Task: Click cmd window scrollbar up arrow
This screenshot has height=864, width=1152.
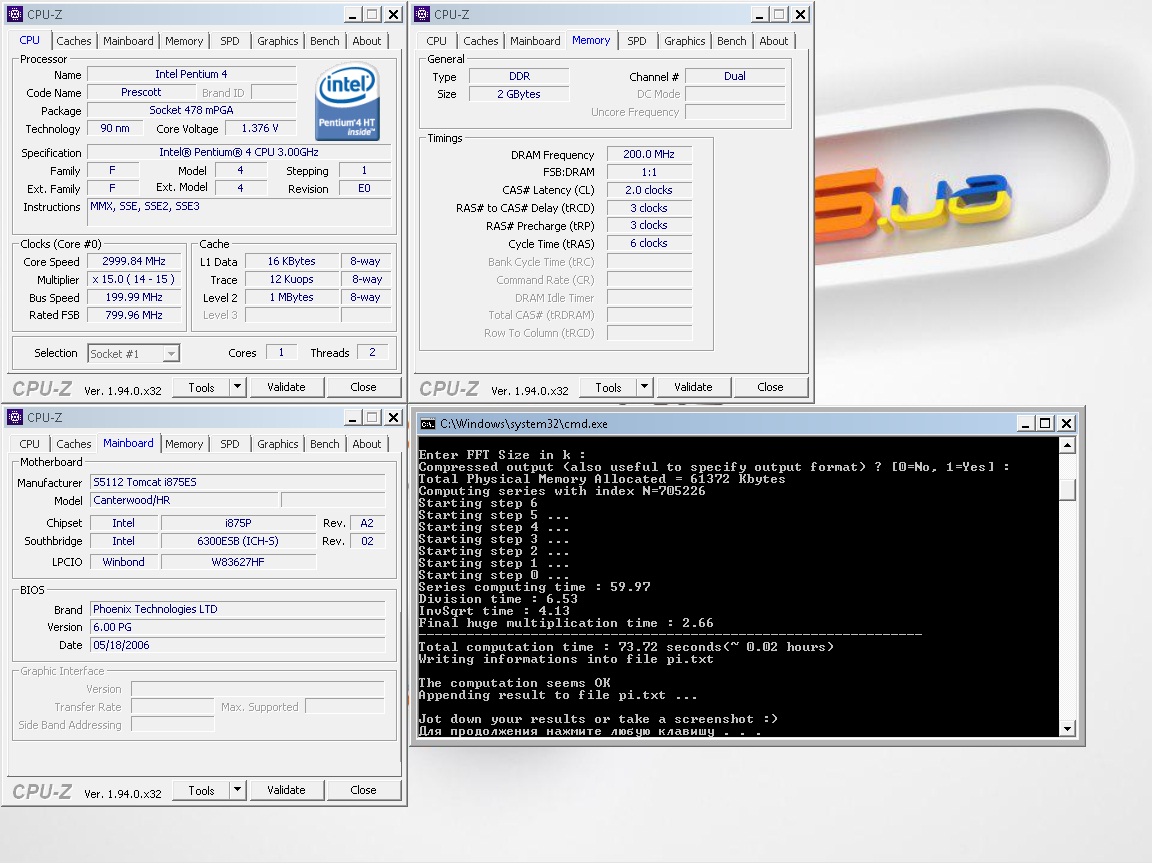Action: (1068, 445)
